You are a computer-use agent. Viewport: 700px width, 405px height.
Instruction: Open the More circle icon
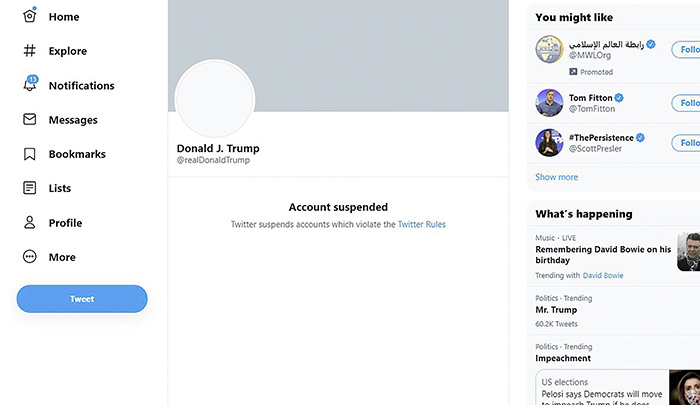point(29,257)
